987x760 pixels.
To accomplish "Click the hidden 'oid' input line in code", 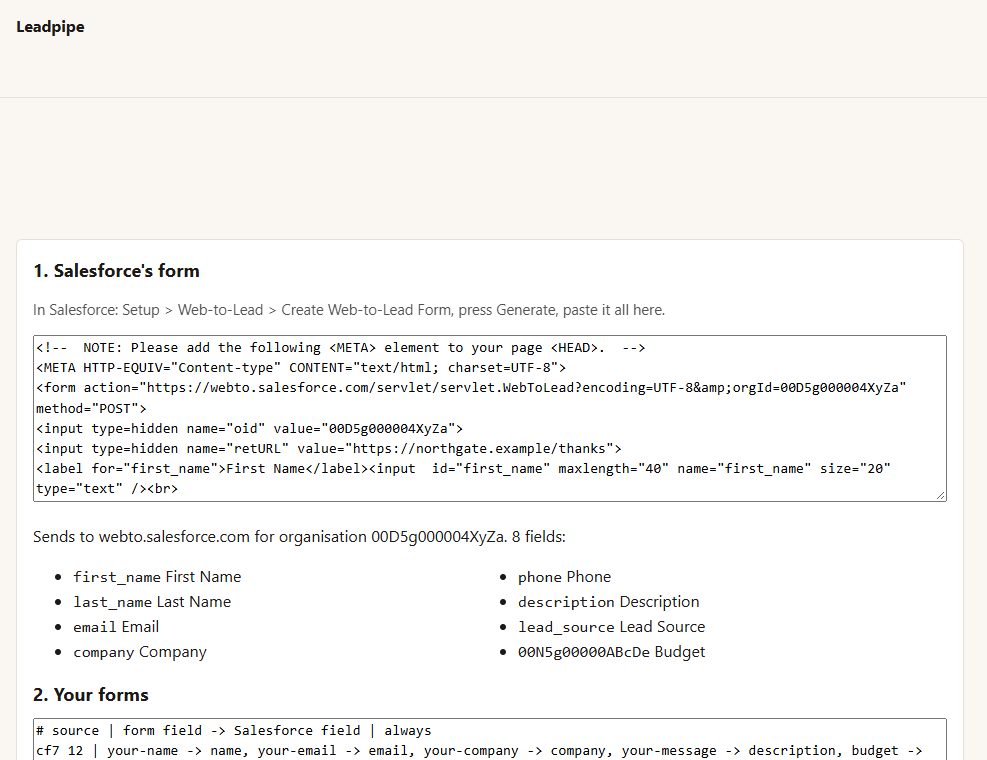I will point(249,429).
